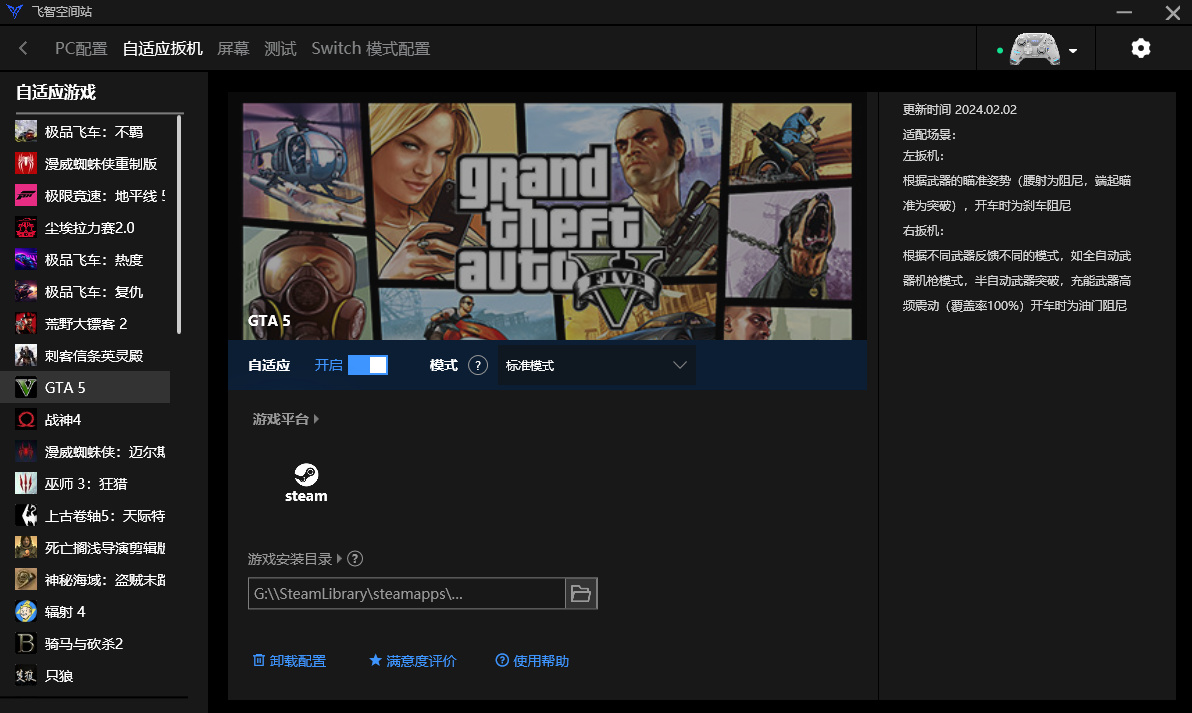Select 战神4 in the game list
1192x713 pixels.
(84, 420)
